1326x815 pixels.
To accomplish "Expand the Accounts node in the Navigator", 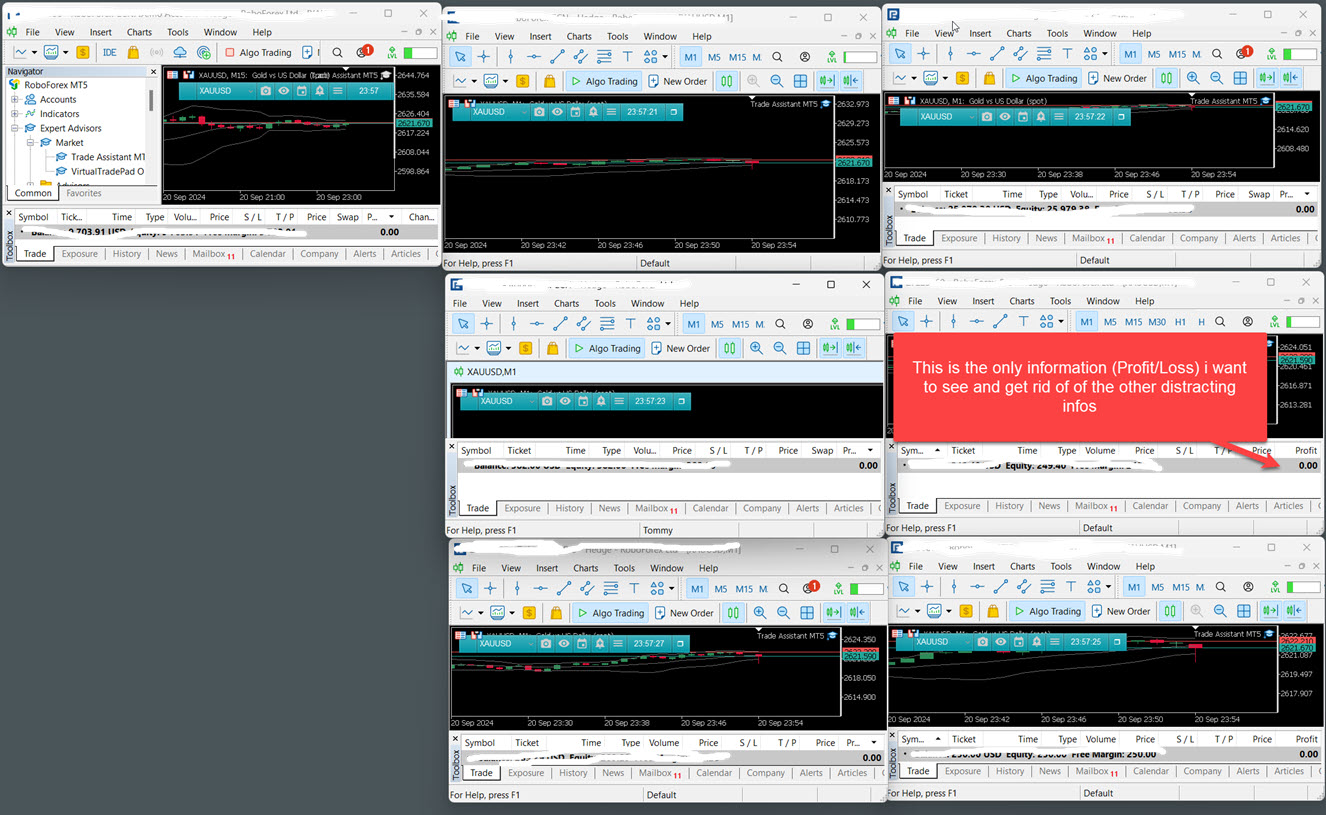I will coord(14,100).
